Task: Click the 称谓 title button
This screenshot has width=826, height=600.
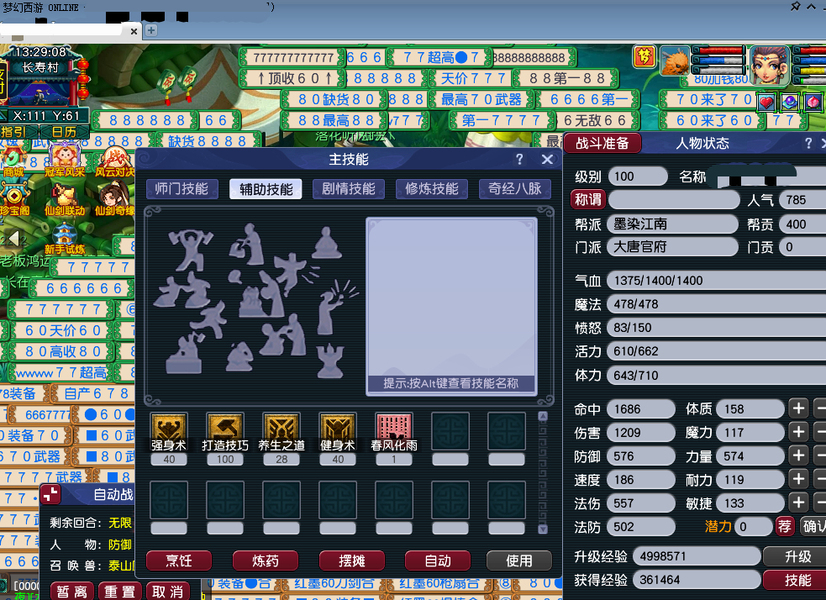Action: coord(588,200)
